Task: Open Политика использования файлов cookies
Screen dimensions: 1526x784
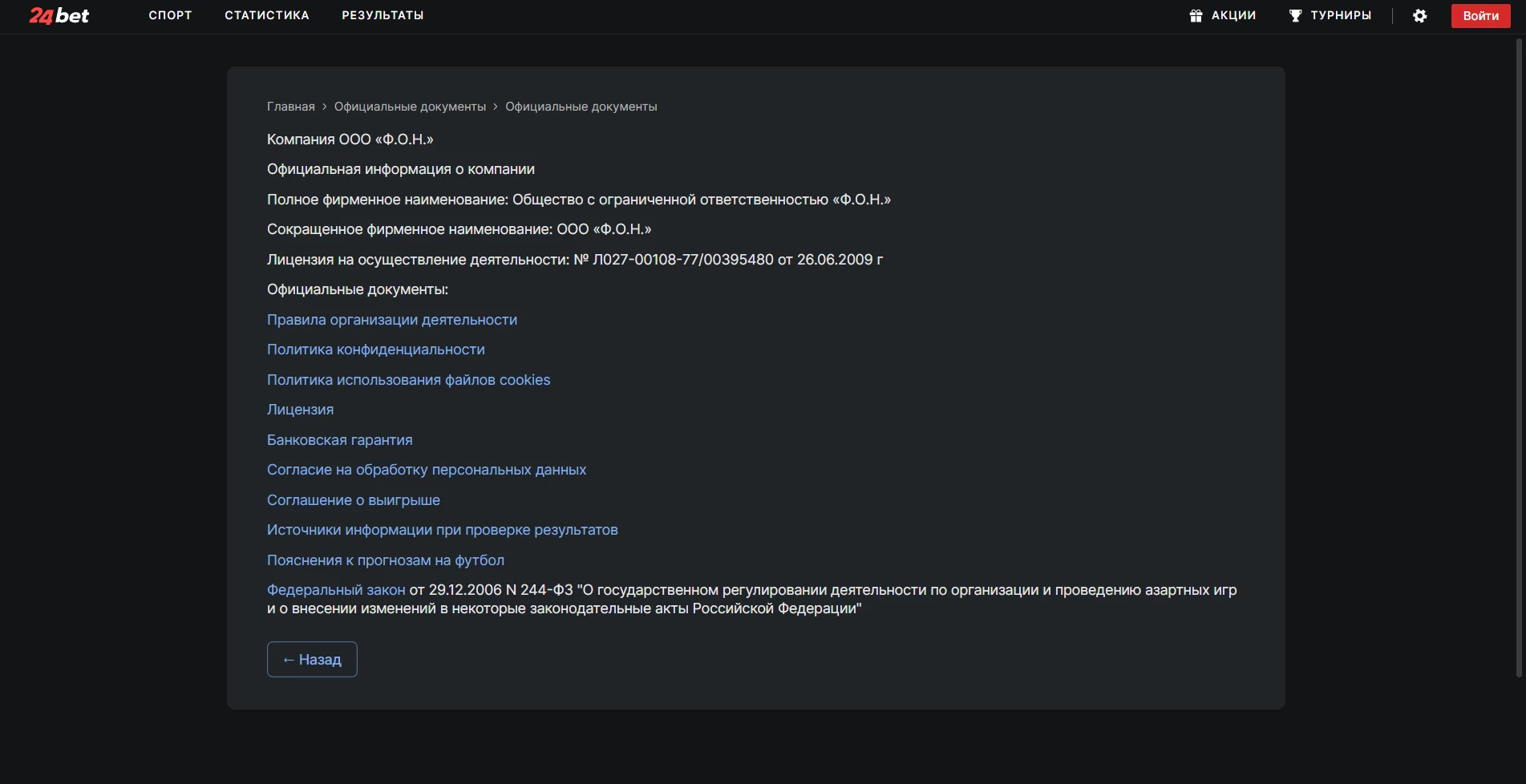Action: coord(408,380)
